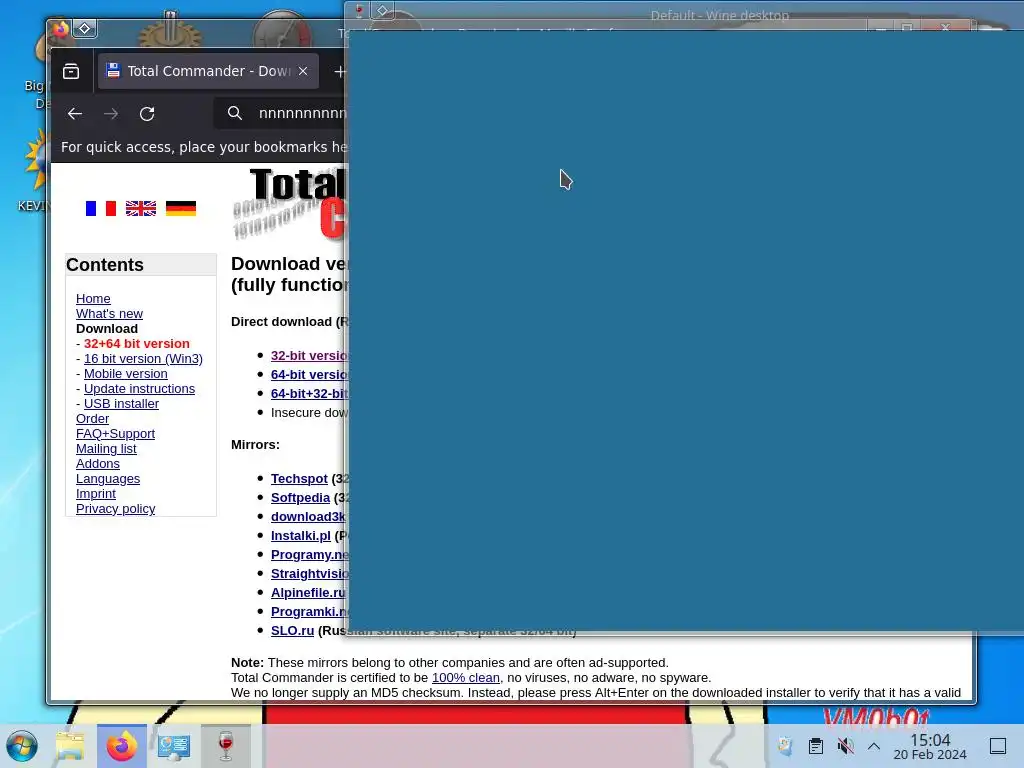Open the Softpedia mirror link
Screen dimensions: 1024x768
coord(300,498)
